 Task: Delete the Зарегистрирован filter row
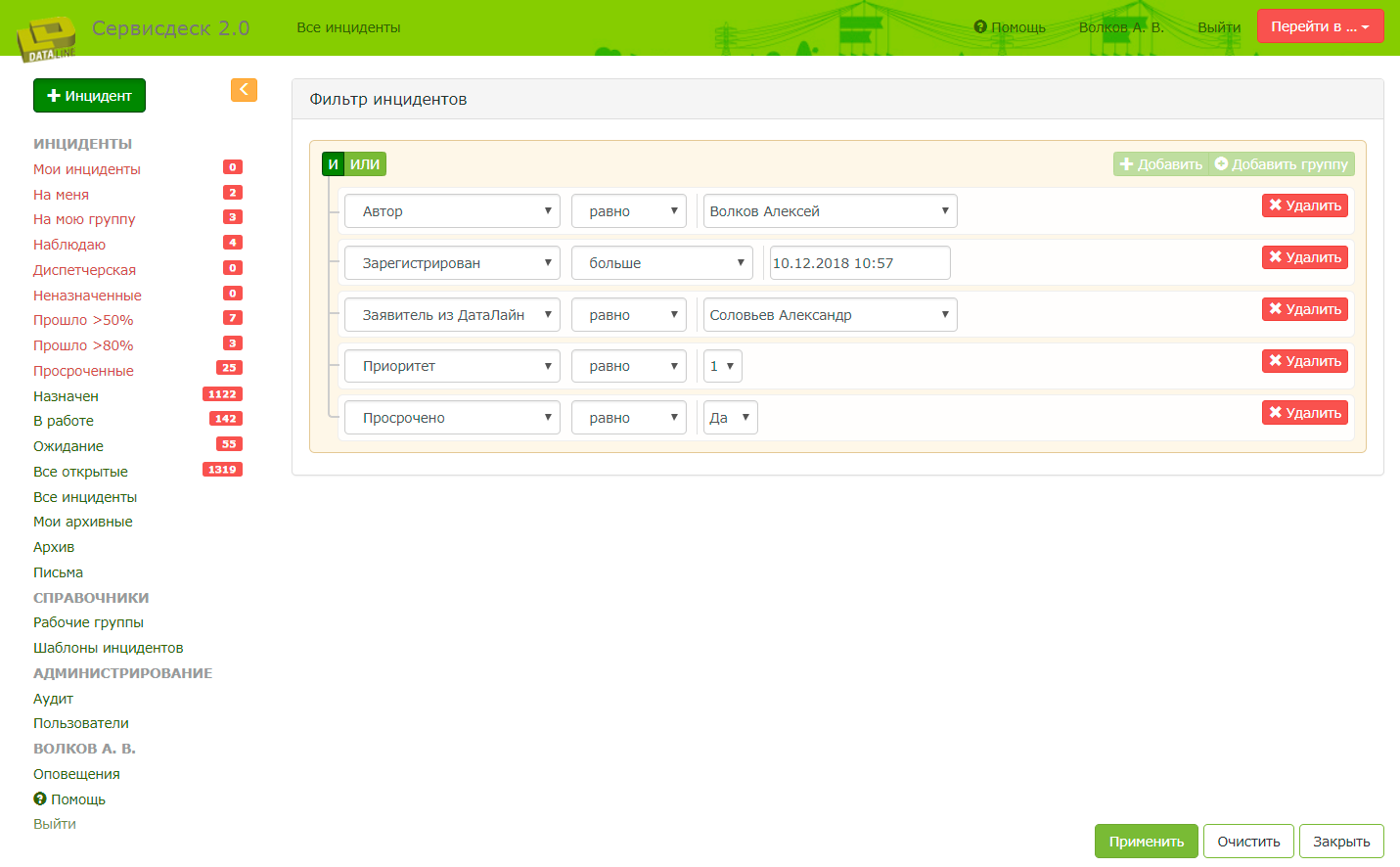tap(1305, 257)
